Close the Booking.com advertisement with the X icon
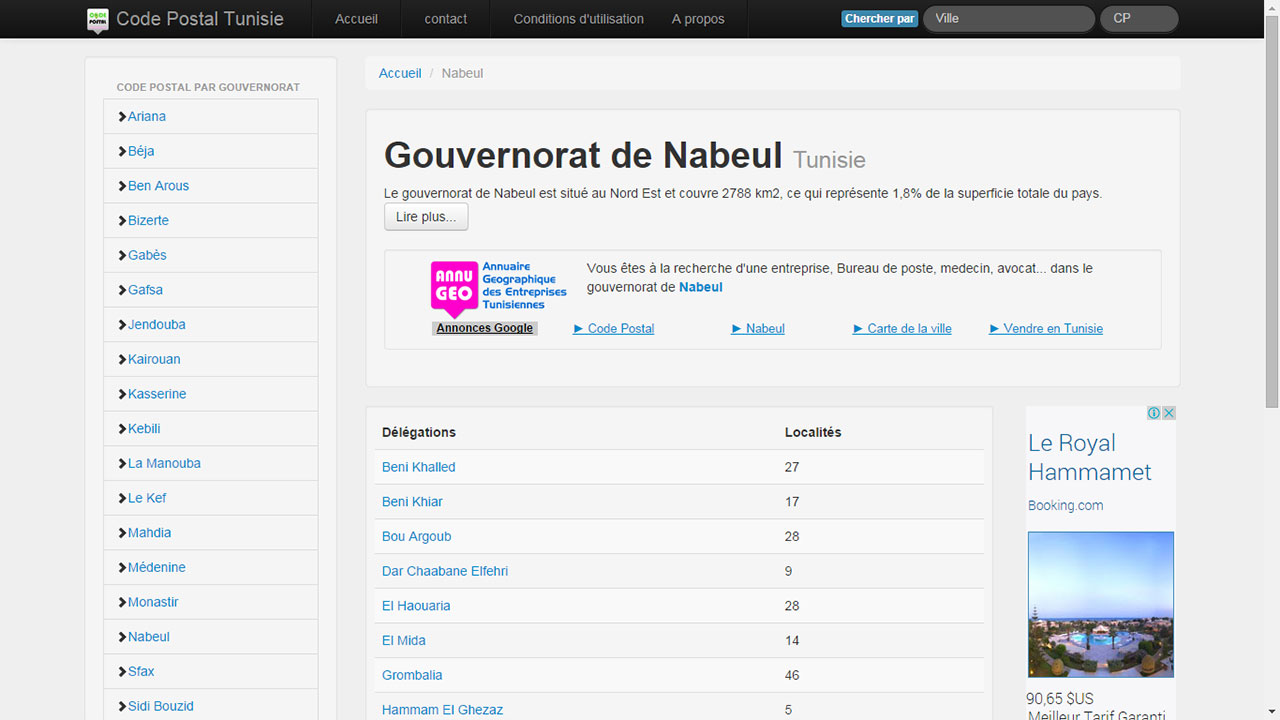The height and width of the screenshot is (720, 1280). point(1169,412)
